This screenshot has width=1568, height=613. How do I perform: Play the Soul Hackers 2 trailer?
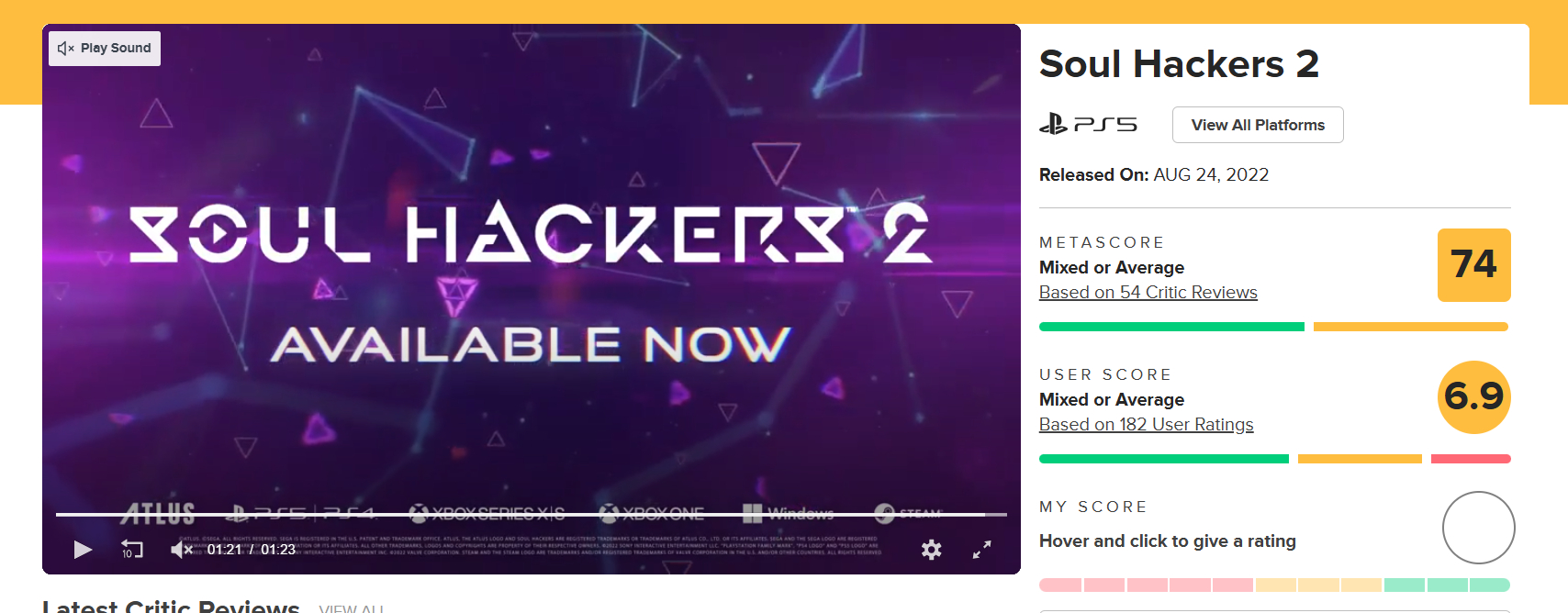click(83, 550)
